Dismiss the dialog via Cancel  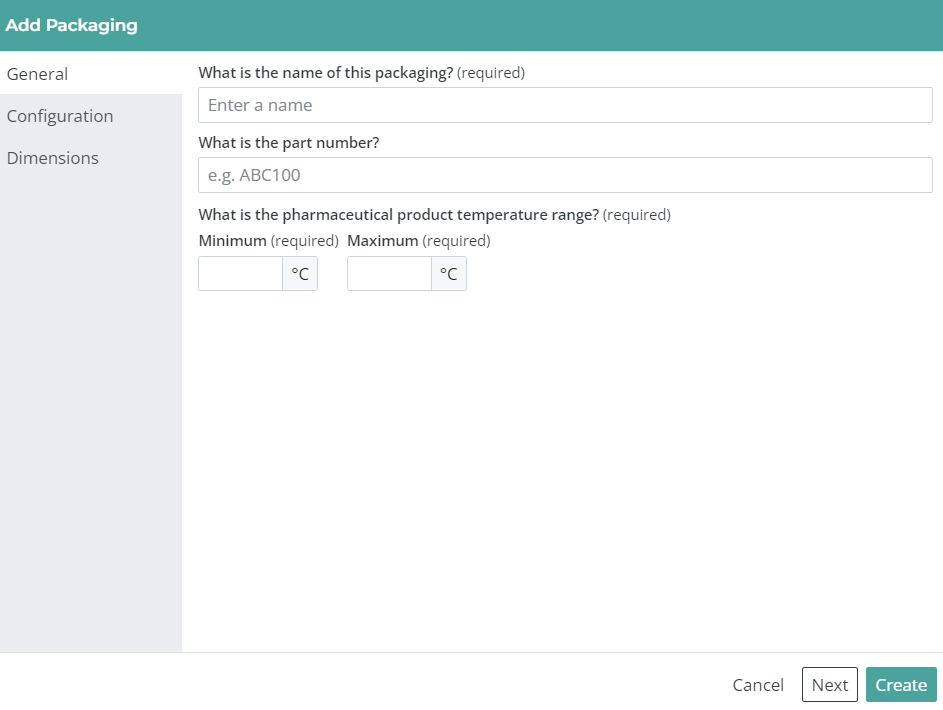point(757,685)
